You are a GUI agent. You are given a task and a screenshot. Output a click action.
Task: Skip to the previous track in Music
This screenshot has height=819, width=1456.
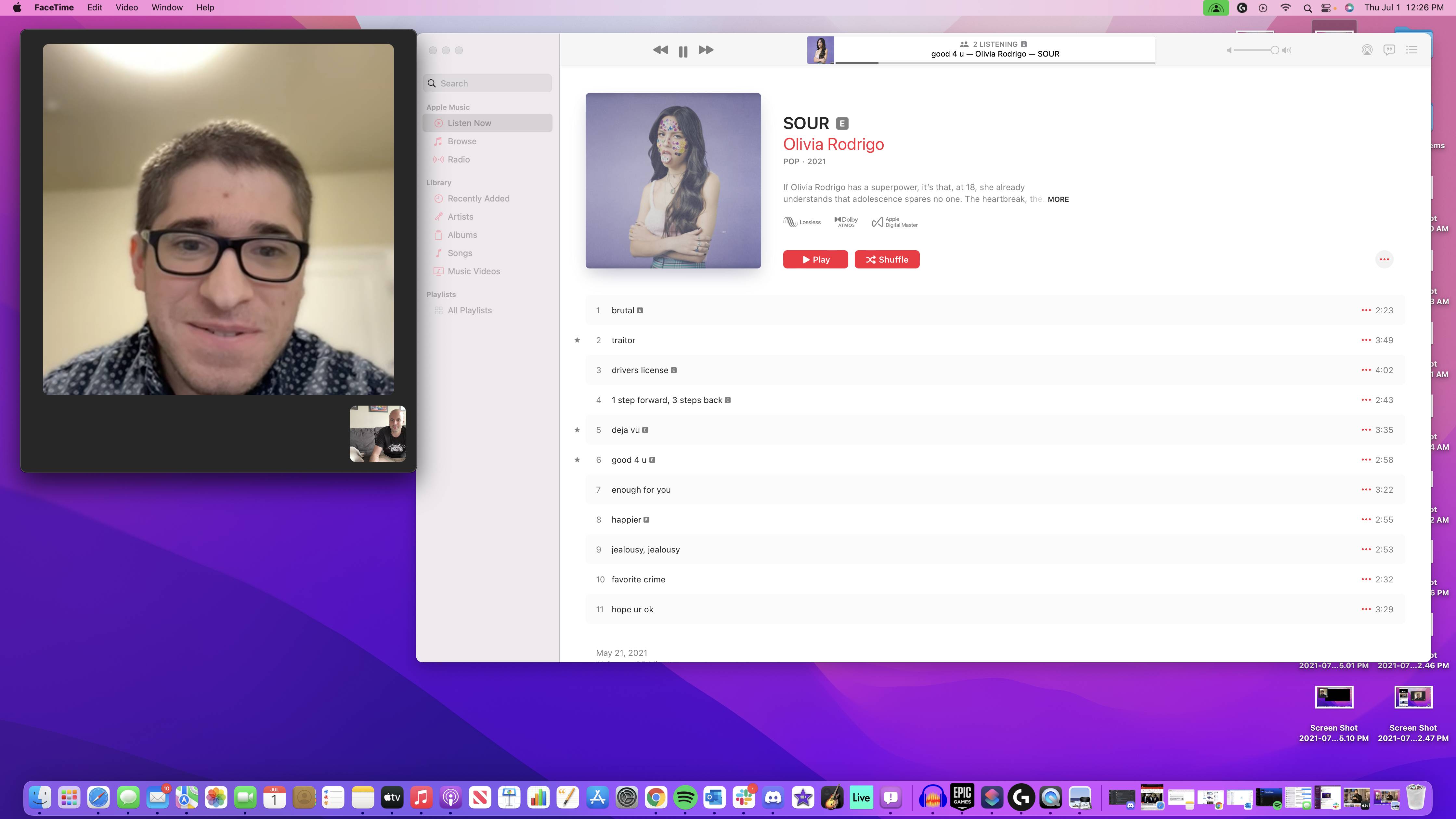tap(660, 50)
